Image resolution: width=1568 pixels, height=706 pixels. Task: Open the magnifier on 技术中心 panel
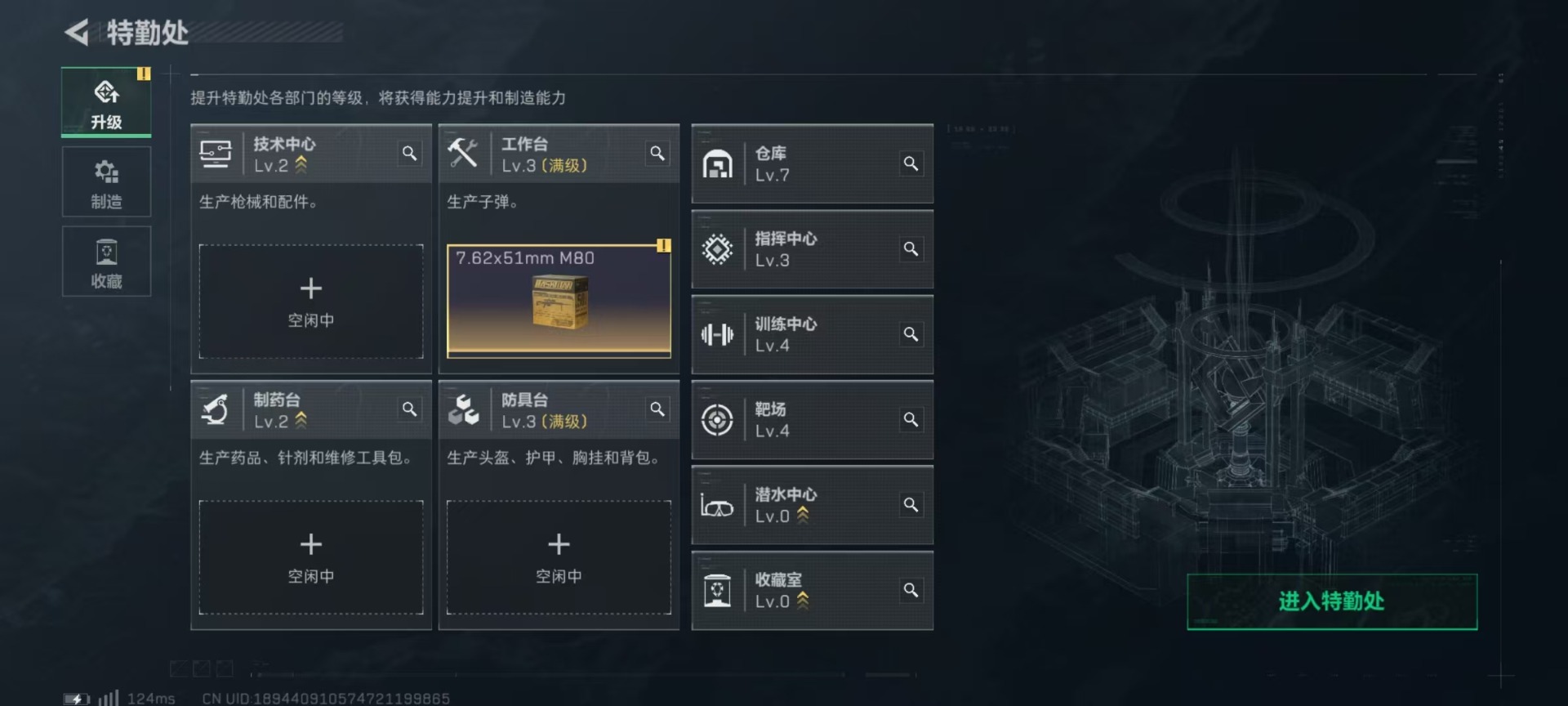pyautogui.click(x=409, y=153)
